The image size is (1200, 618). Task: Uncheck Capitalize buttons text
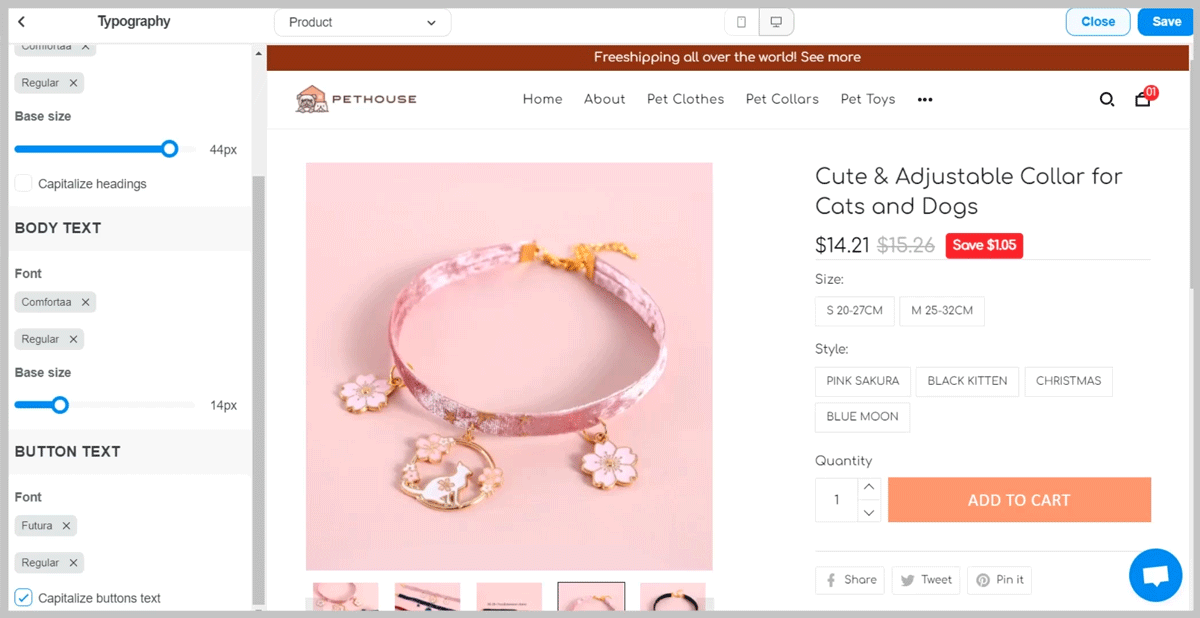(x=23, y=598)
